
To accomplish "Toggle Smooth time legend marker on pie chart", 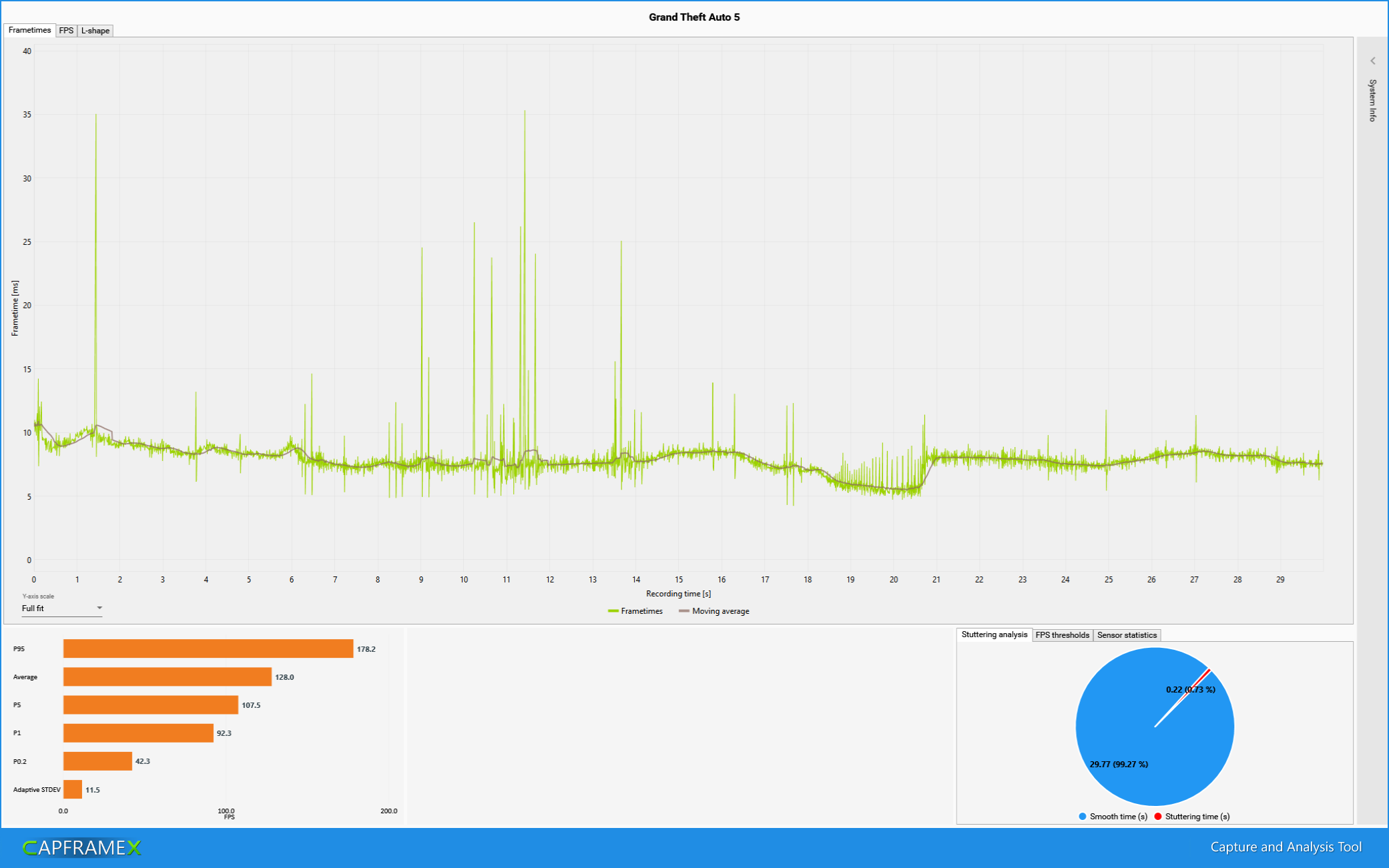I will [1082, 817].
